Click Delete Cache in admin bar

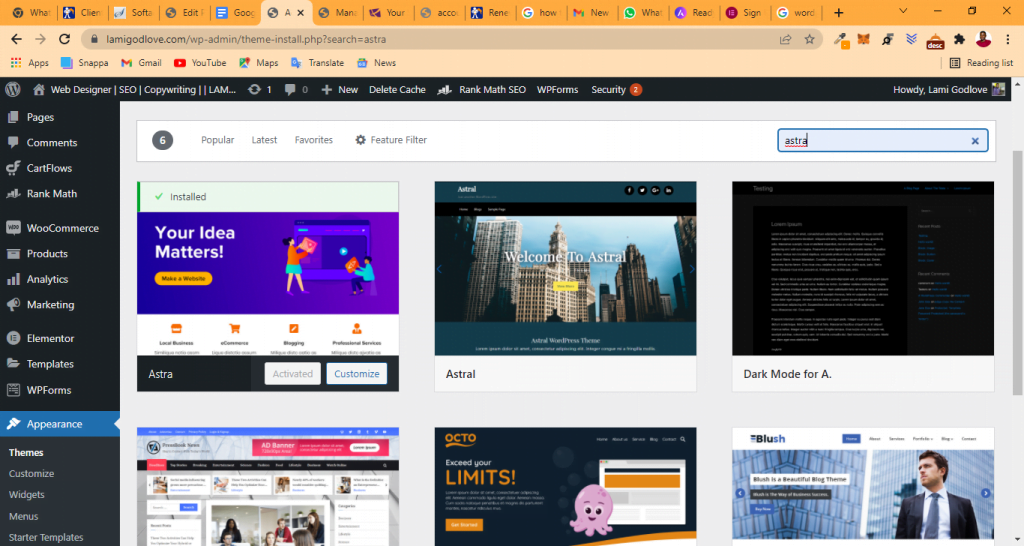(397, 89)
